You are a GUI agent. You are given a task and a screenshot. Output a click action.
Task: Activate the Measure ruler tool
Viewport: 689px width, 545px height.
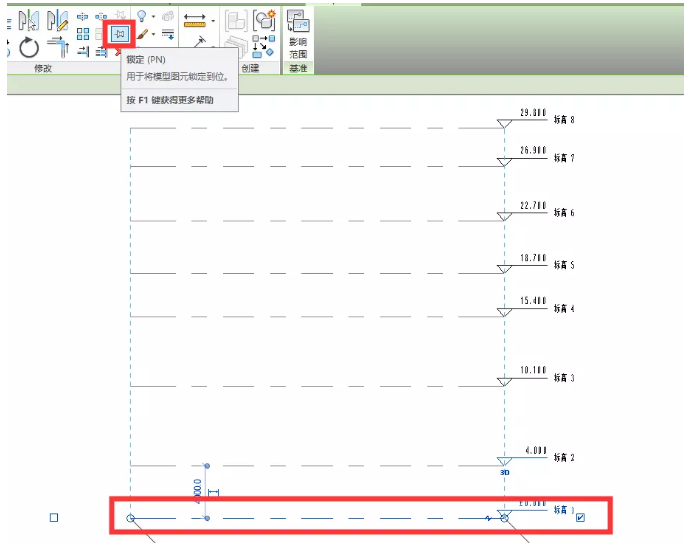coord(195,20)
